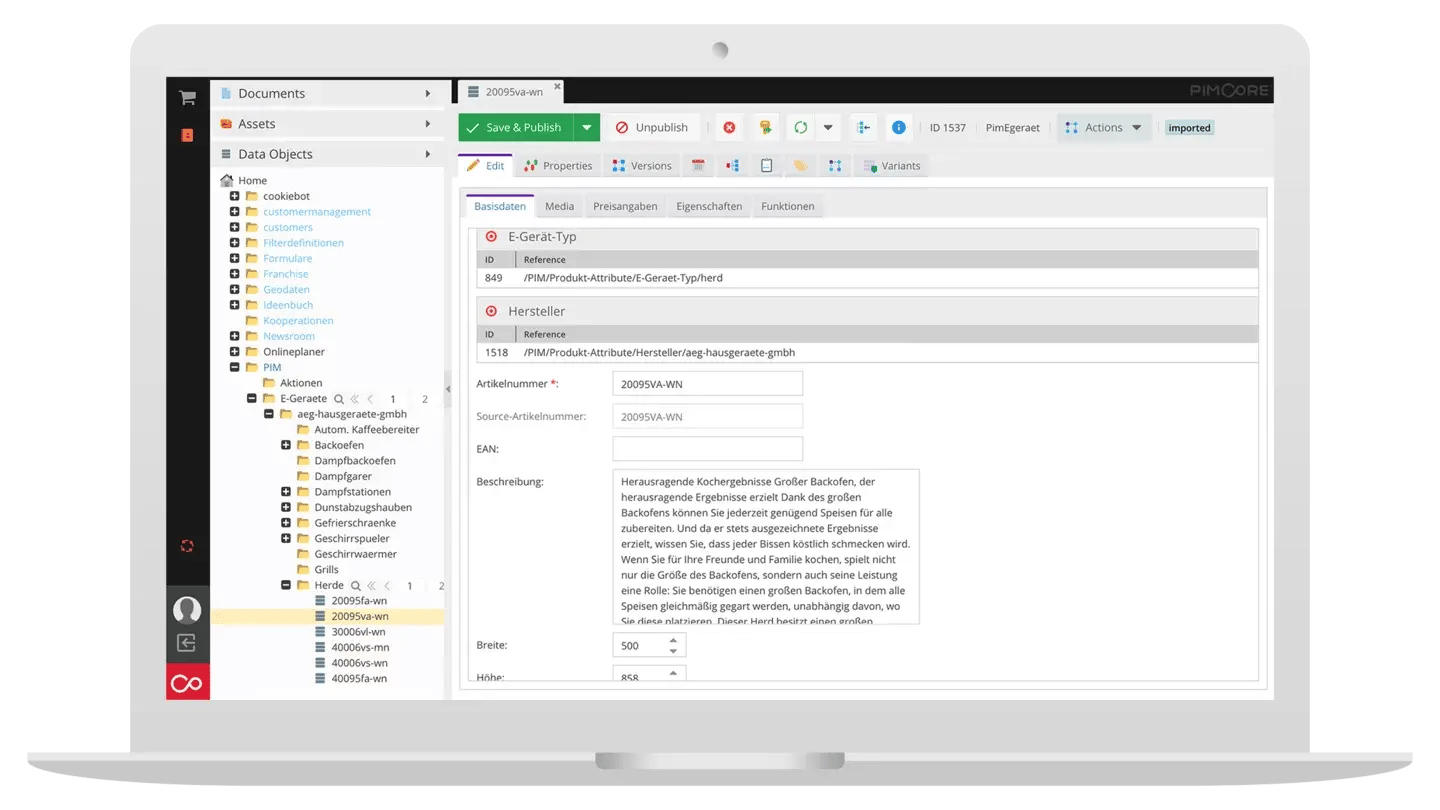Open the user avatar icon at bottom left

point(187,609)
